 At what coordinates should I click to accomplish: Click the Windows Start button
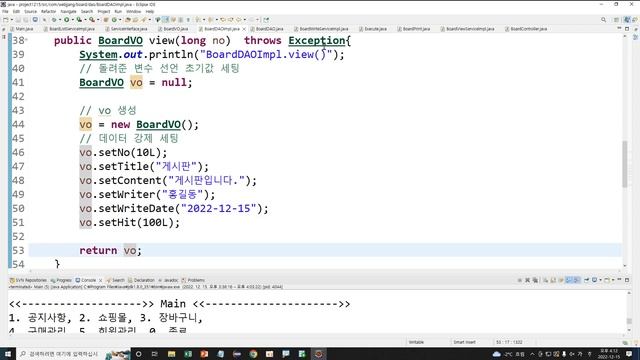click(x=8, y=354)
